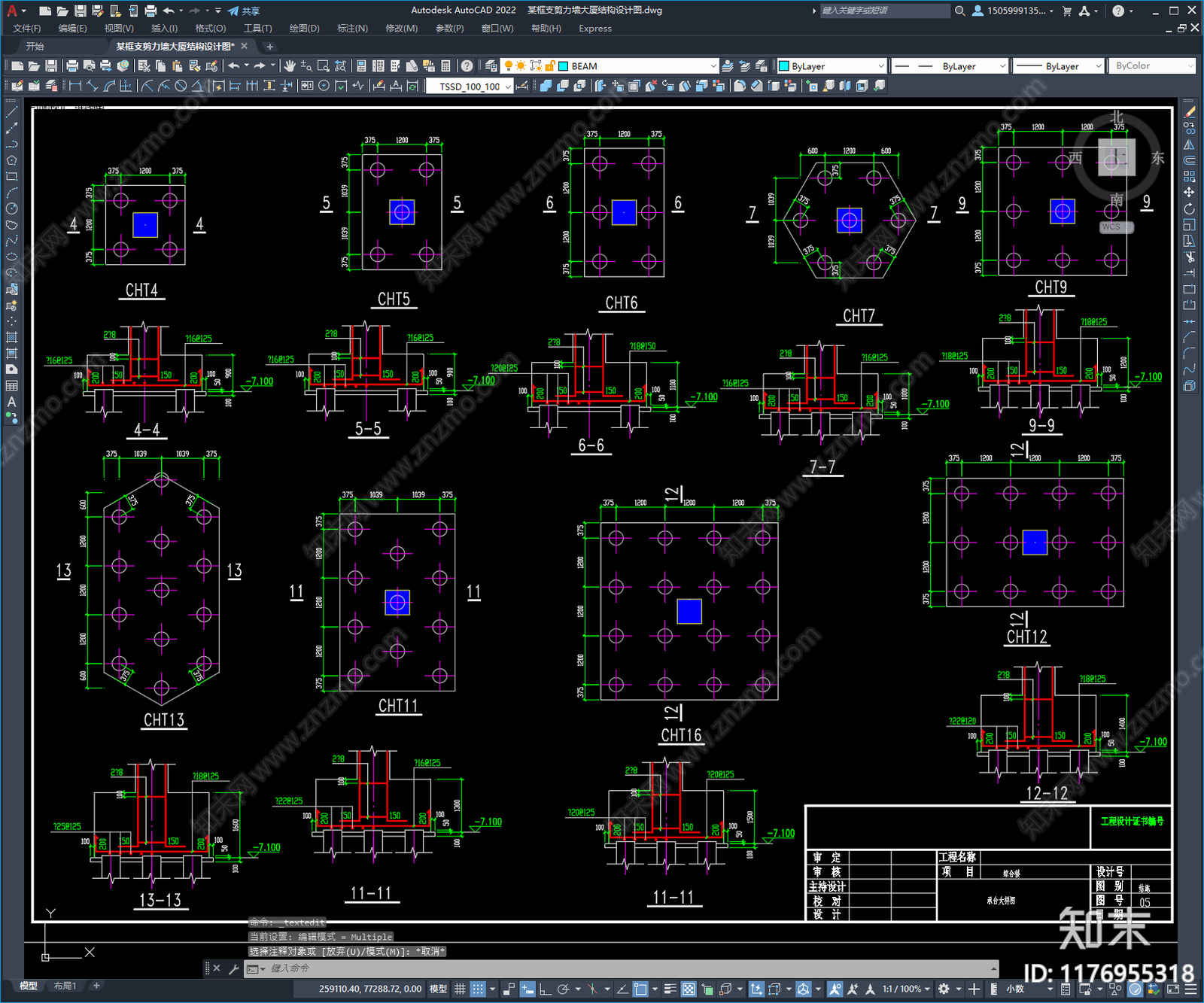The height and width of the screenshot is (1003, 1204).
Task: Click the cyan ByLayer color swatch
Action: [x=783, y=66]
